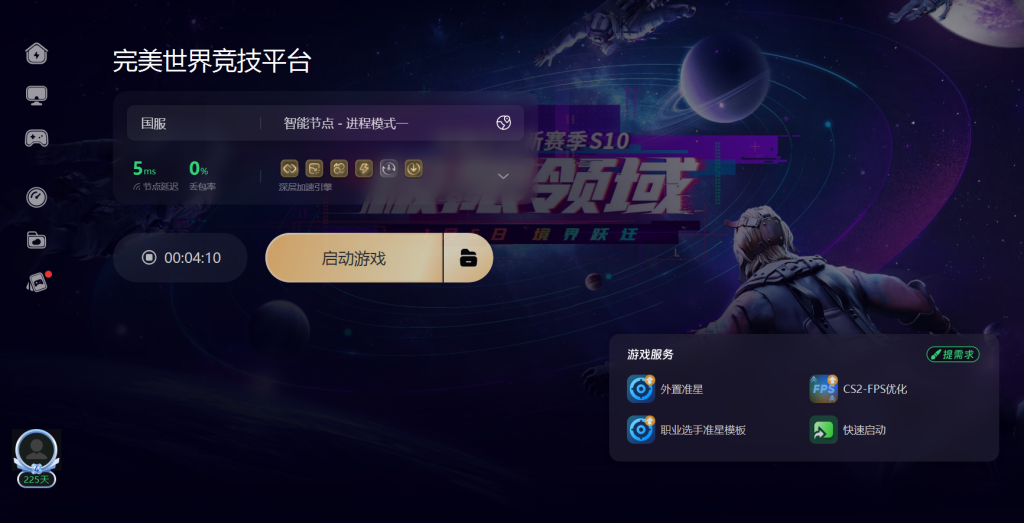Screen dimensions: 1024x523
Task: Toggle the chain-link acceleration engine icon
Action: (x=289, y=168)
